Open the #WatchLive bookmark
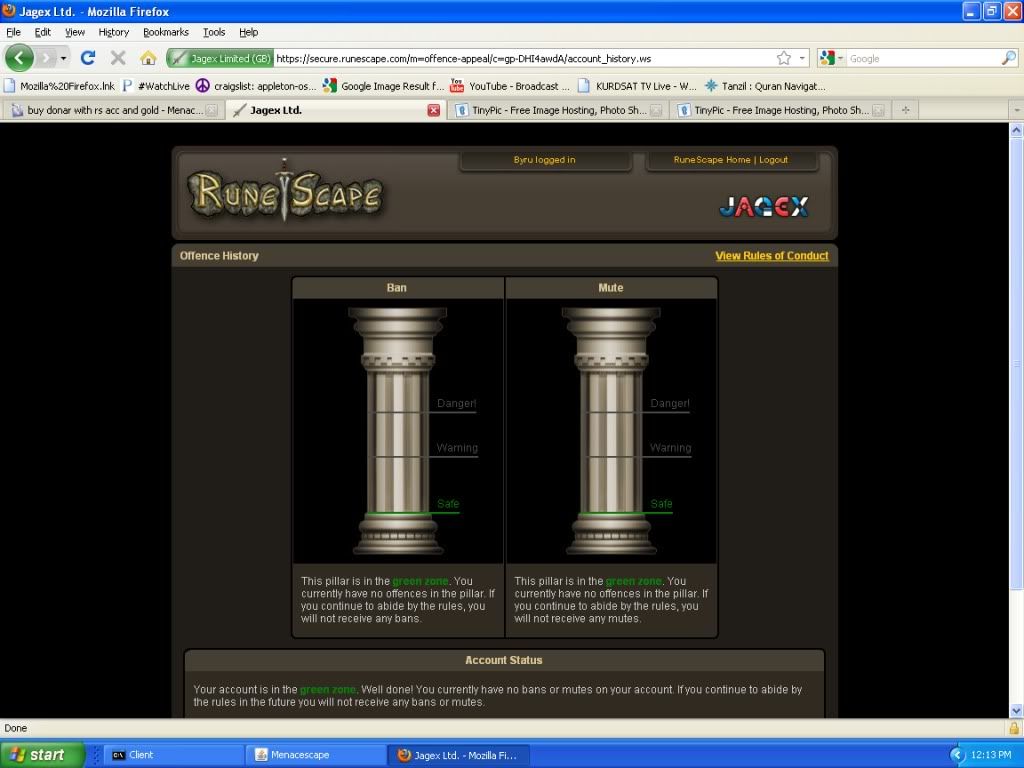Screen dimensions: 1024x768 157,86
